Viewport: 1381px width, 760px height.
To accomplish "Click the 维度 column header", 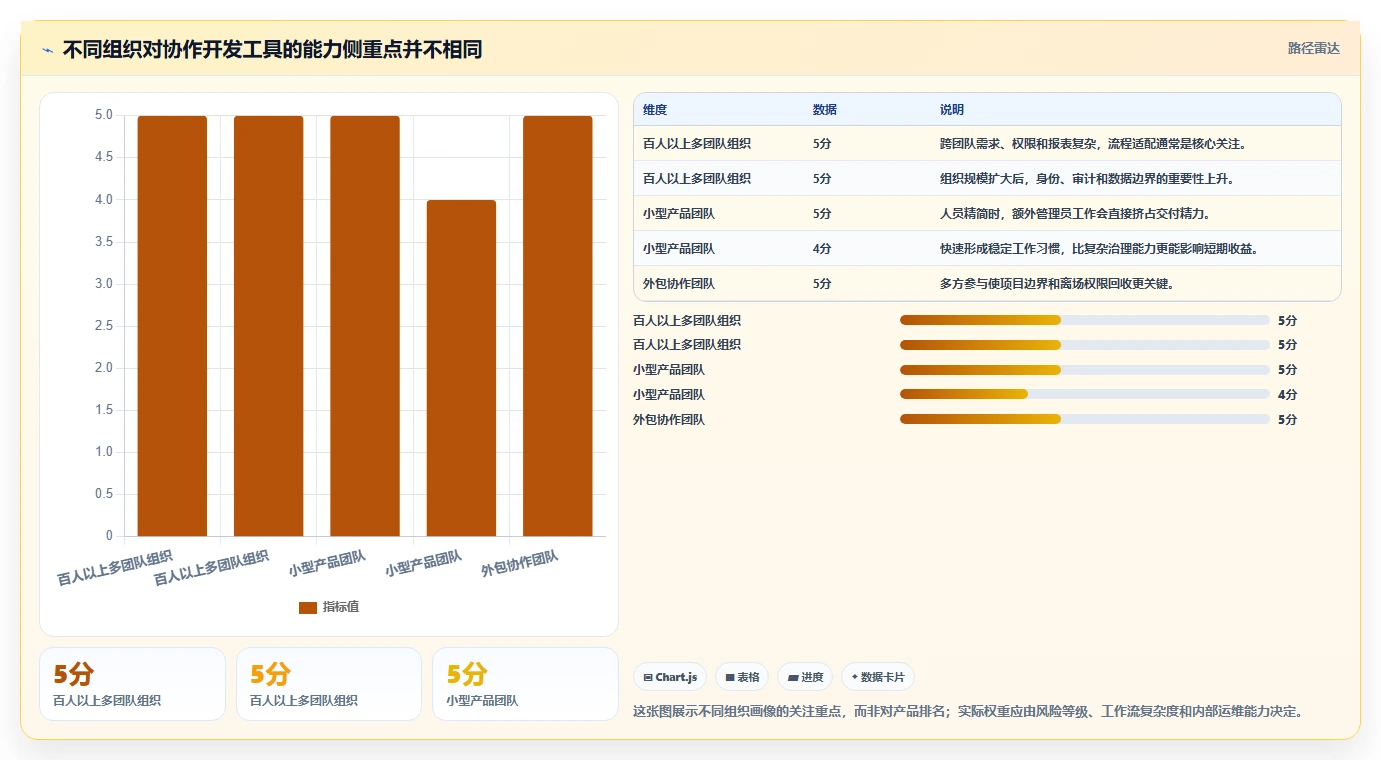I will pyautogui.click(x=655, y=110).
